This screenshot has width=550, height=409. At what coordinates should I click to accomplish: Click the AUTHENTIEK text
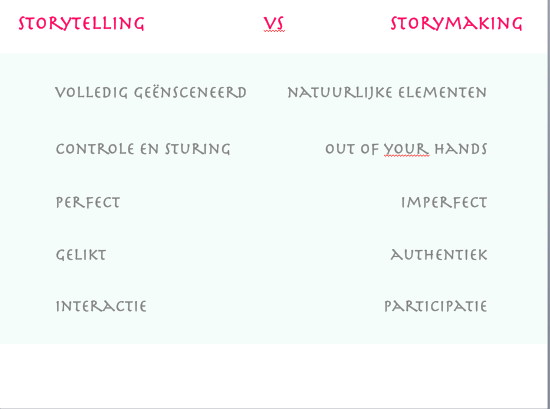point(439,255)
